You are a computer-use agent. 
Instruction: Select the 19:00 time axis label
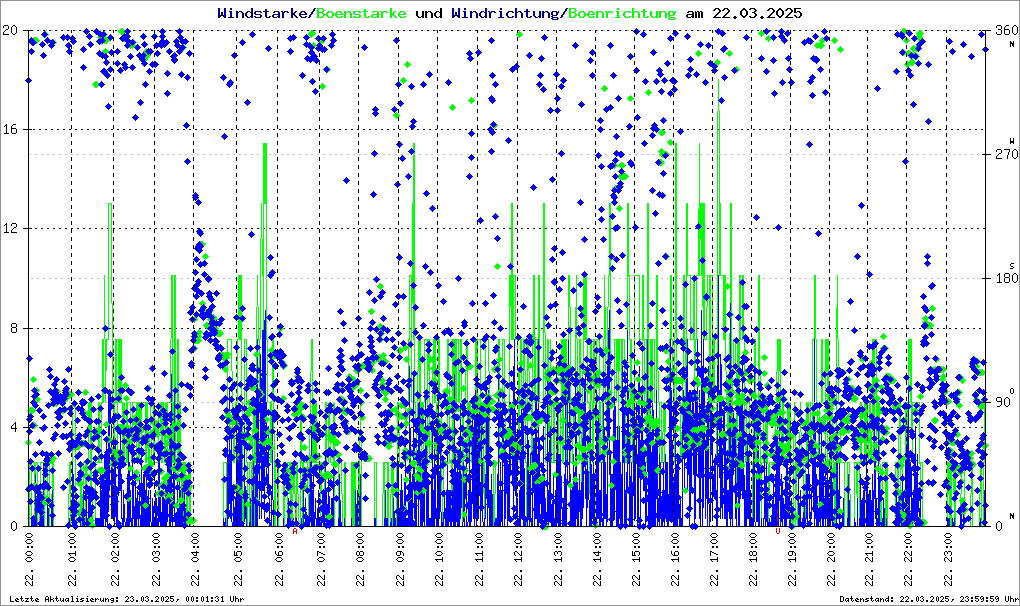click(x=792, y=559)
